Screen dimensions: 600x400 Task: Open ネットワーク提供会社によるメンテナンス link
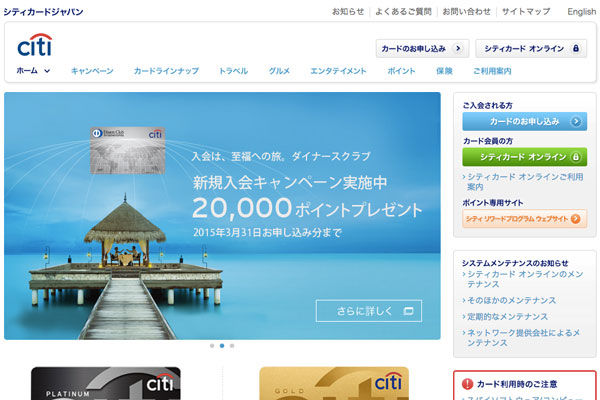523,338
